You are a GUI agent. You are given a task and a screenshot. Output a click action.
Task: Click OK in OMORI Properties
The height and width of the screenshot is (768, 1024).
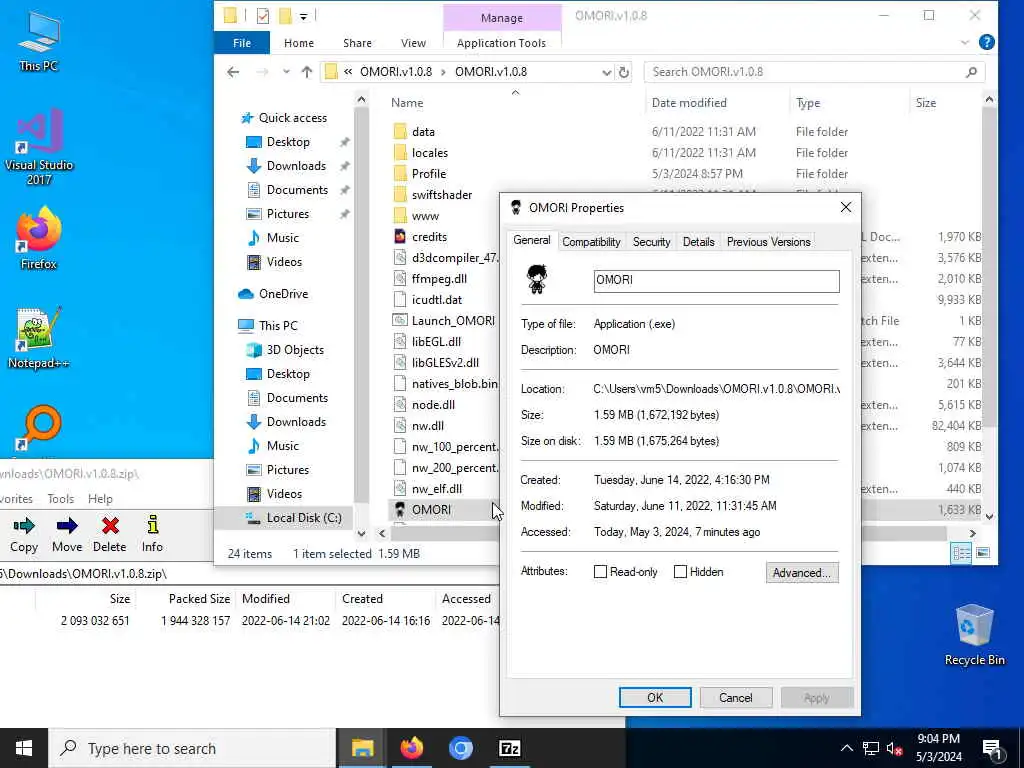(655, 697)
